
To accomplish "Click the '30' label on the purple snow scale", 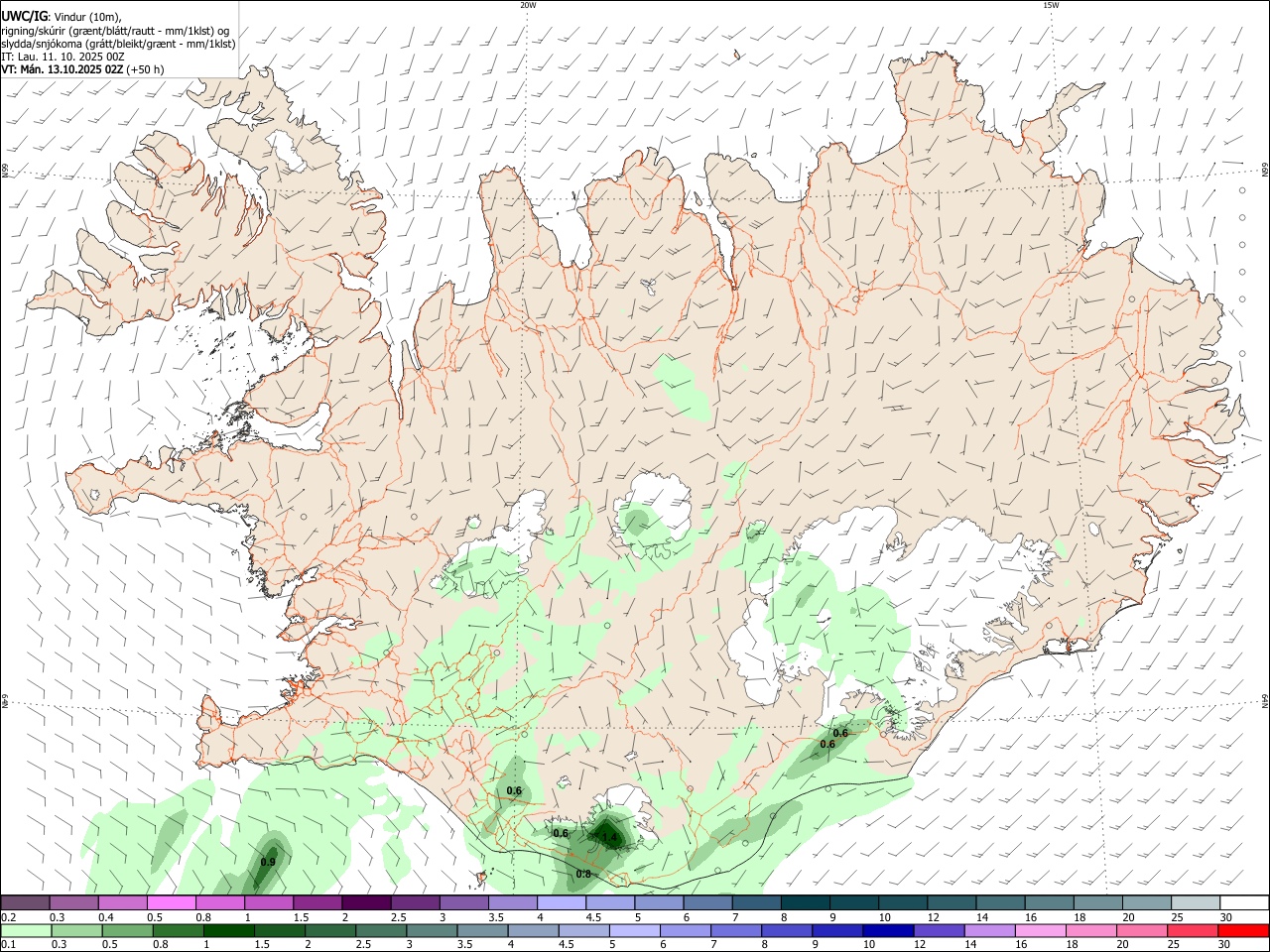I will point(1226,918).
